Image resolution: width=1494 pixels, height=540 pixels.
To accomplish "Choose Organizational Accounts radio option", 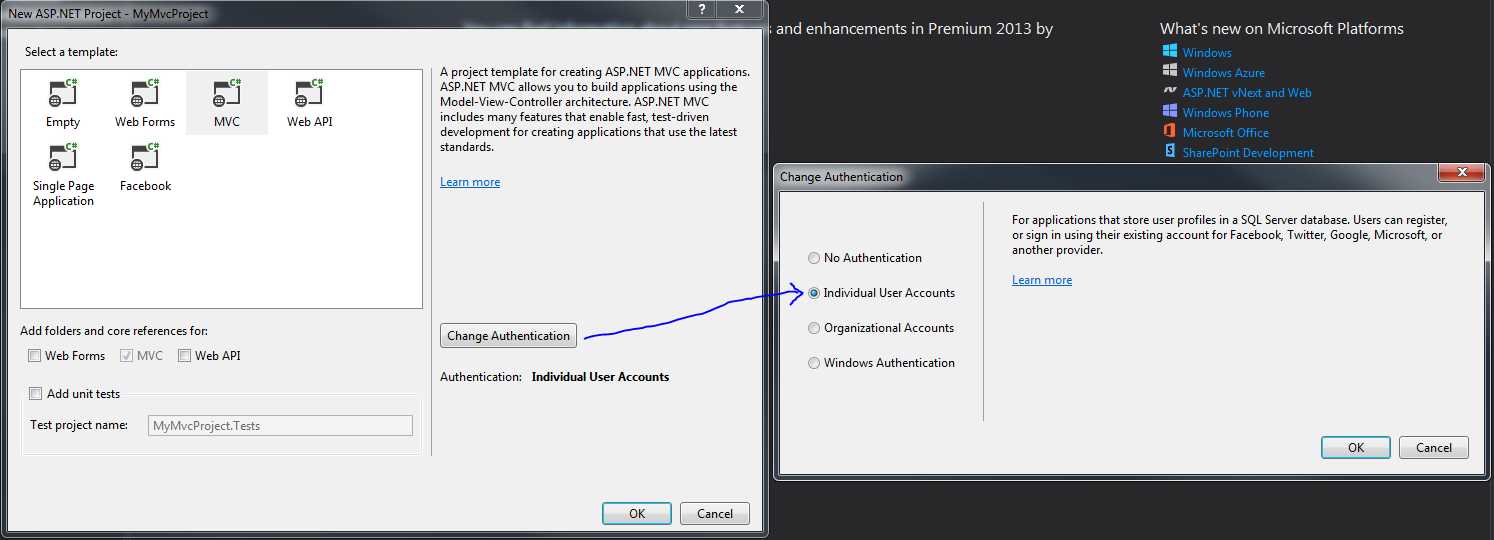I will (814, 328).
